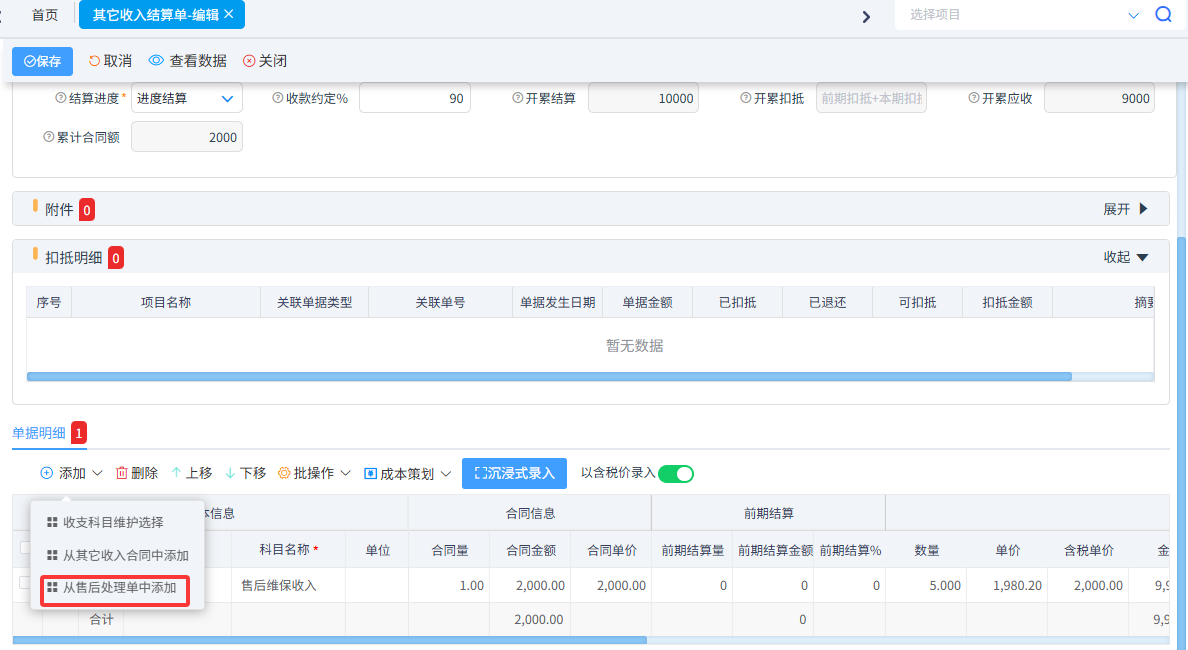Click the 沉浸式录入 button
The image size is (1188, 650).
(514, 473)
